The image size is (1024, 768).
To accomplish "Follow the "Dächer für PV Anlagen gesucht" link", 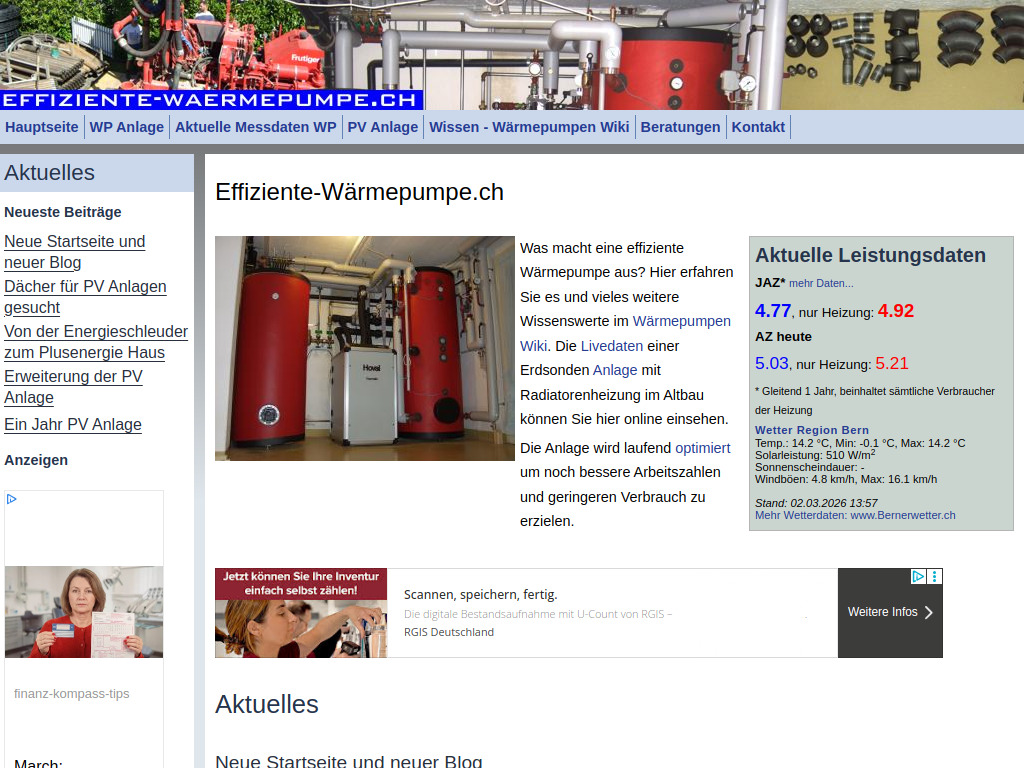I will [x=85, y=297].
